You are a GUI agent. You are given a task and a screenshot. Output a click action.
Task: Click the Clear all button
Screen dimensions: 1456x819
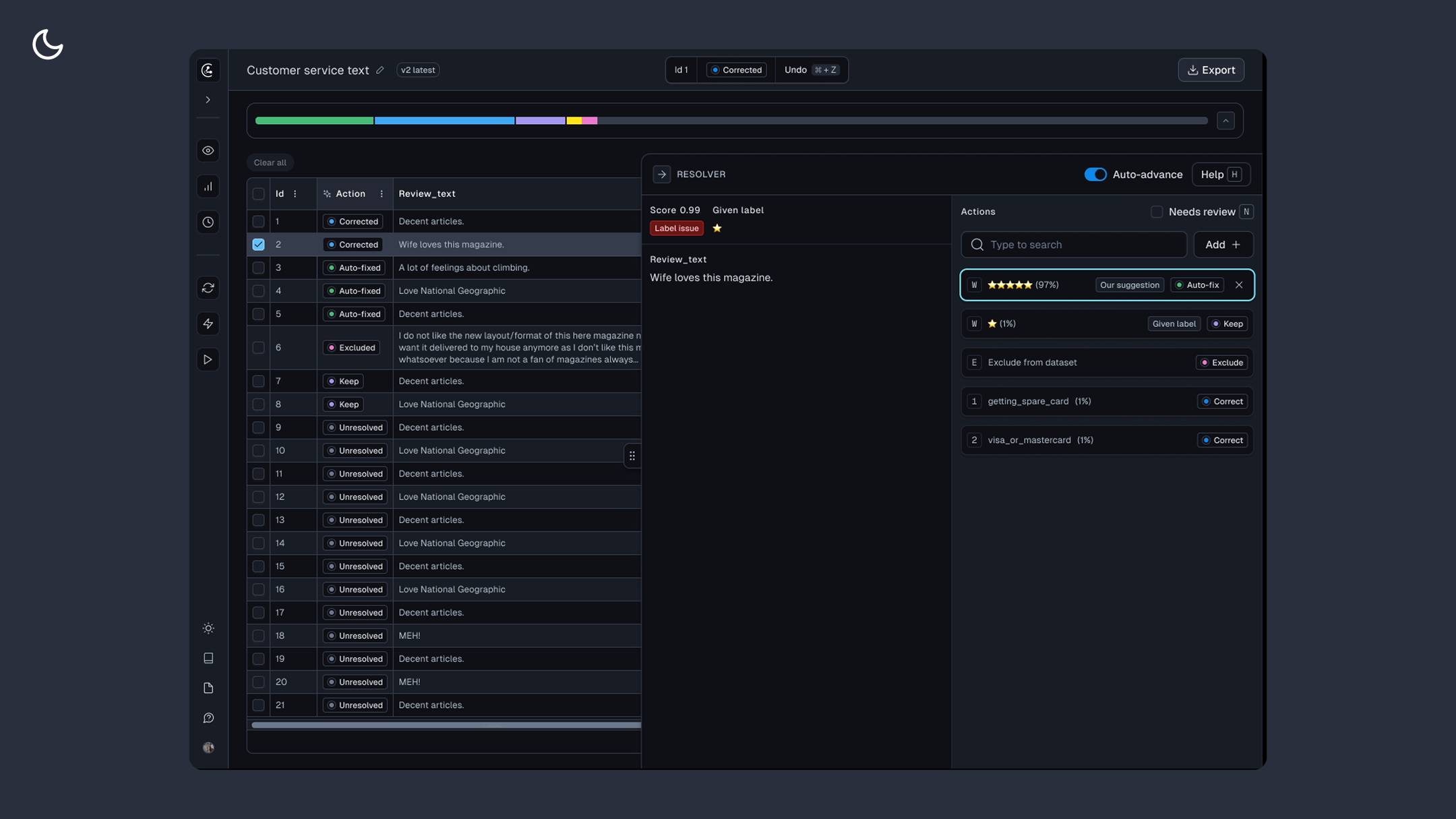pos(270,162)
